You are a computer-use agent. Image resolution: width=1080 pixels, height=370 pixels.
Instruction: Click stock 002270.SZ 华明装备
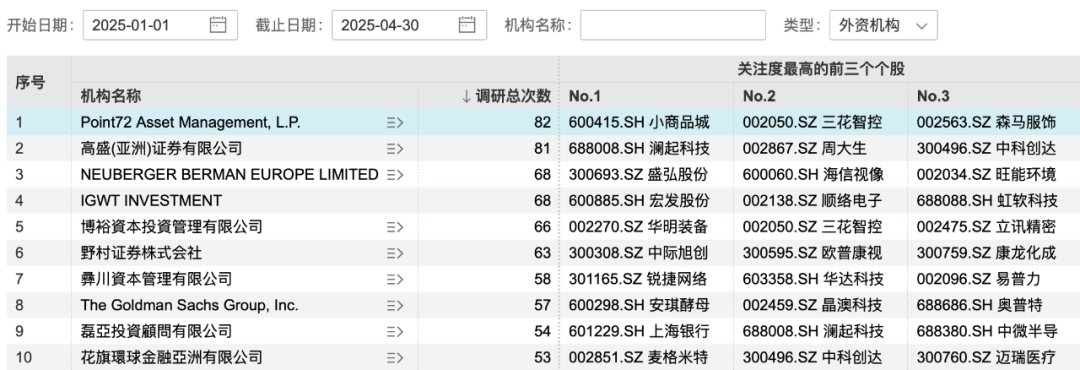[x=639, y=227]
